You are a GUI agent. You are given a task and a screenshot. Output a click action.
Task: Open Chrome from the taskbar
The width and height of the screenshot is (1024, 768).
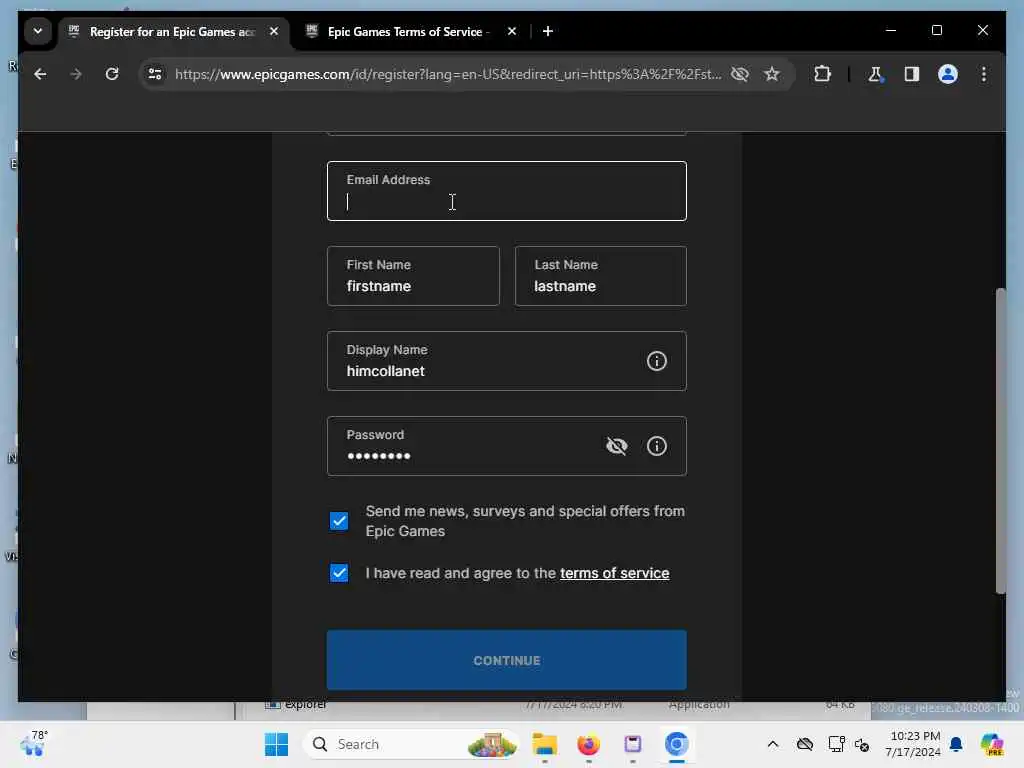[x=677, y=744]
